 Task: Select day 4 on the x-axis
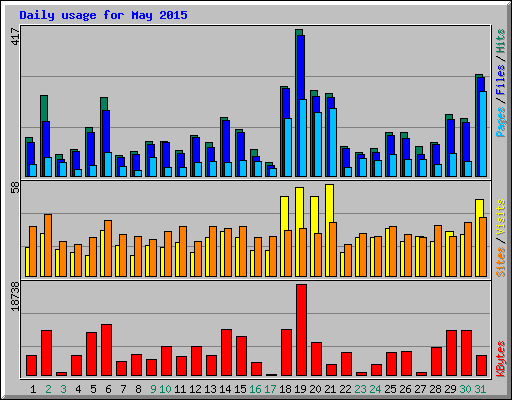tap(78, 389)
